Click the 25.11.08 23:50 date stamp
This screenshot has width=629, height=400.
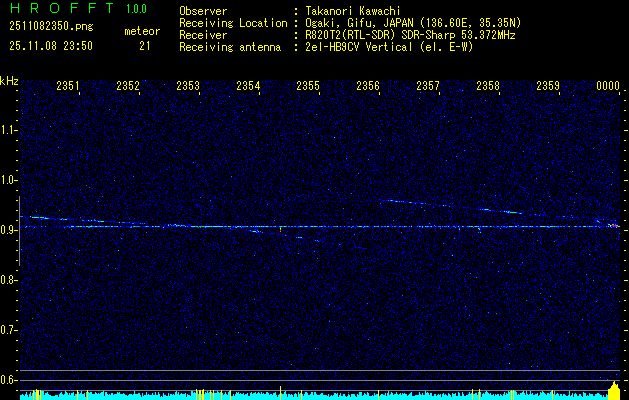tap(49, 46)
